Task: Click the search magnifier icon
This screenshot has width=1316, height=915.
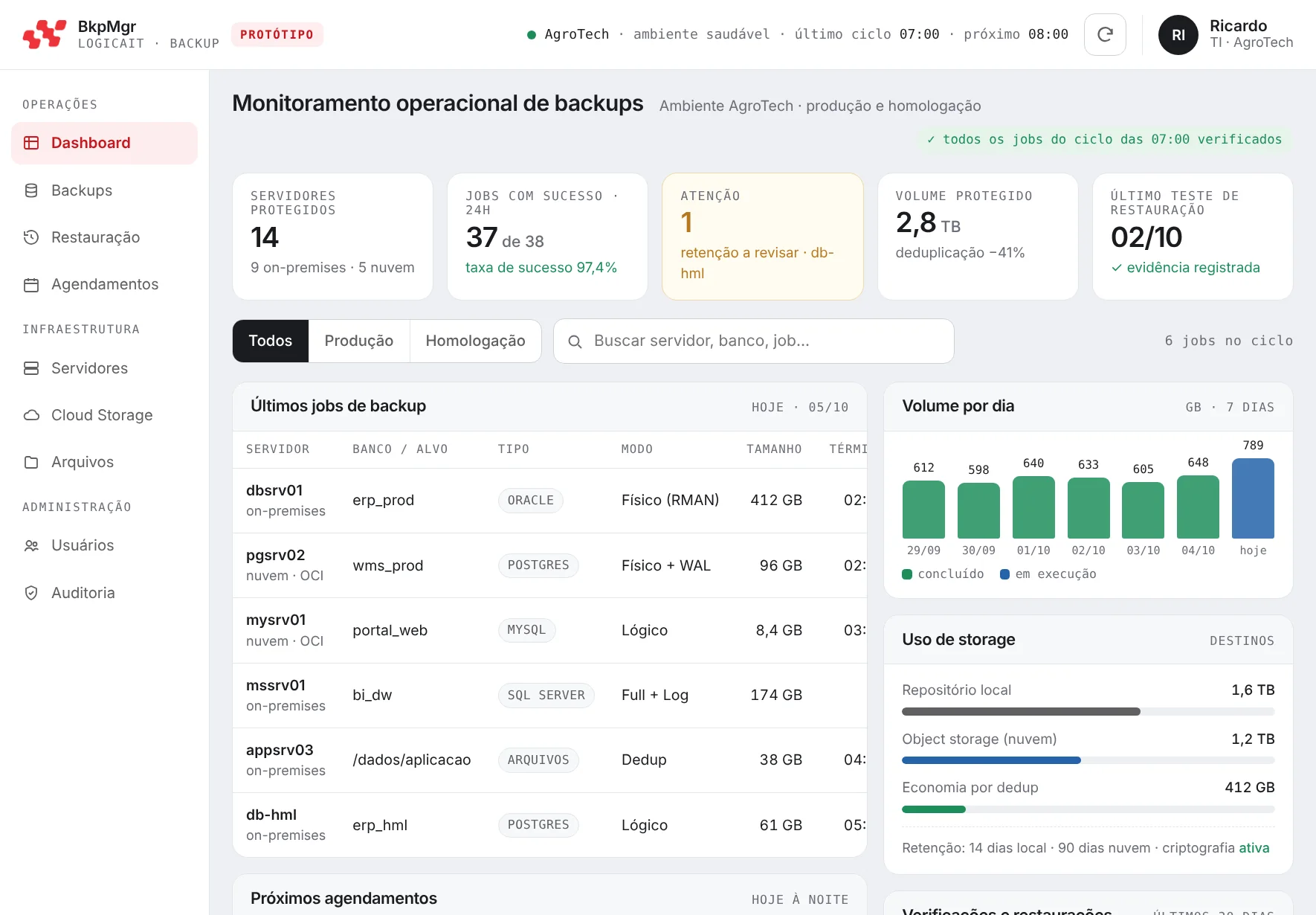Action: point(575,341)
